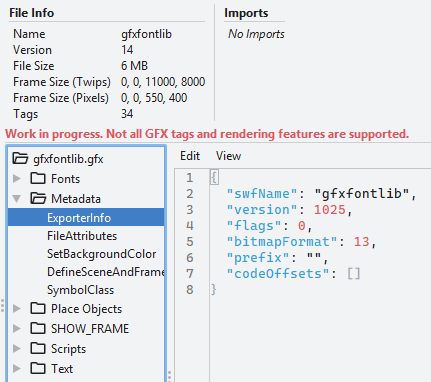Expand the Place Objects node
The image size is (431, 382).
coord(17,309)
